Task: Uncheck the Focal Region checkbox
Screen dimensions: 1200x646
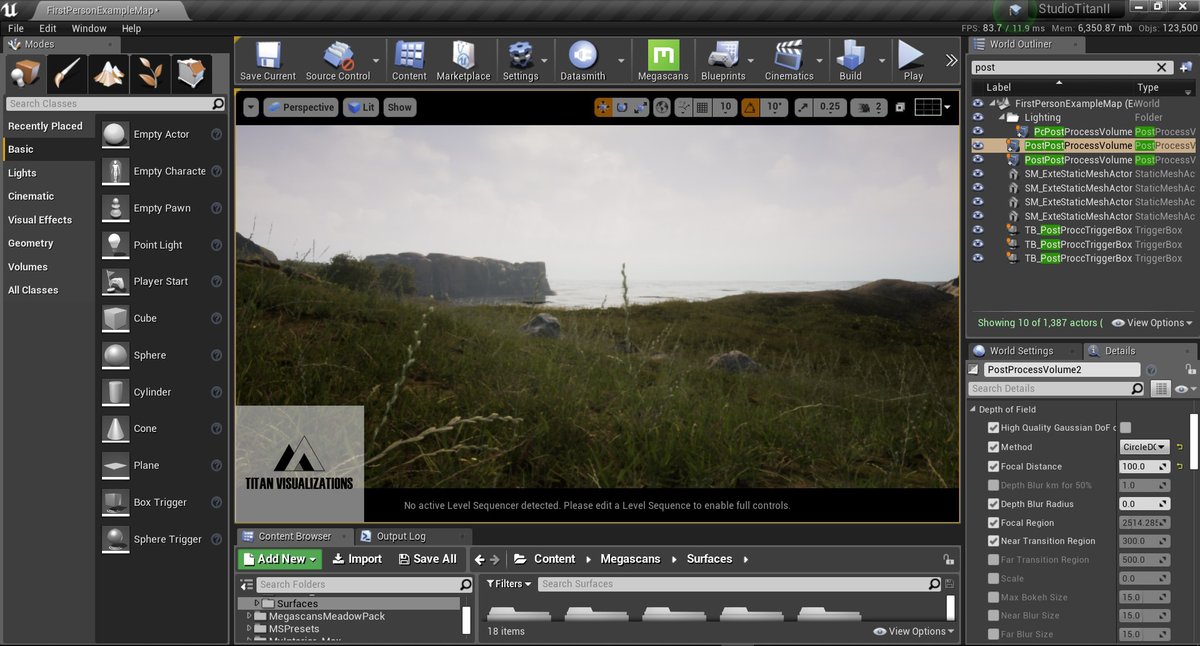Action: (993, 523)
